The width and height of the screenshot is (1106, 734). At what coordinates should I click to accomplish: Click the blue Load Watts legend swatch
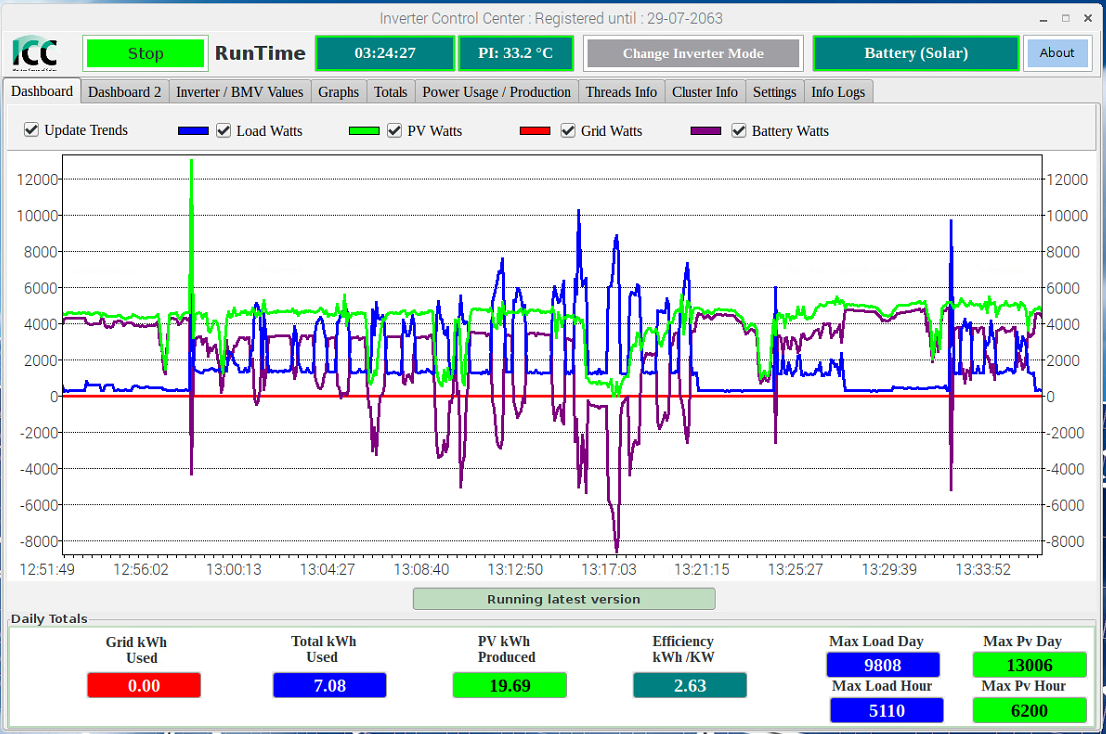(x=193, y=131)
